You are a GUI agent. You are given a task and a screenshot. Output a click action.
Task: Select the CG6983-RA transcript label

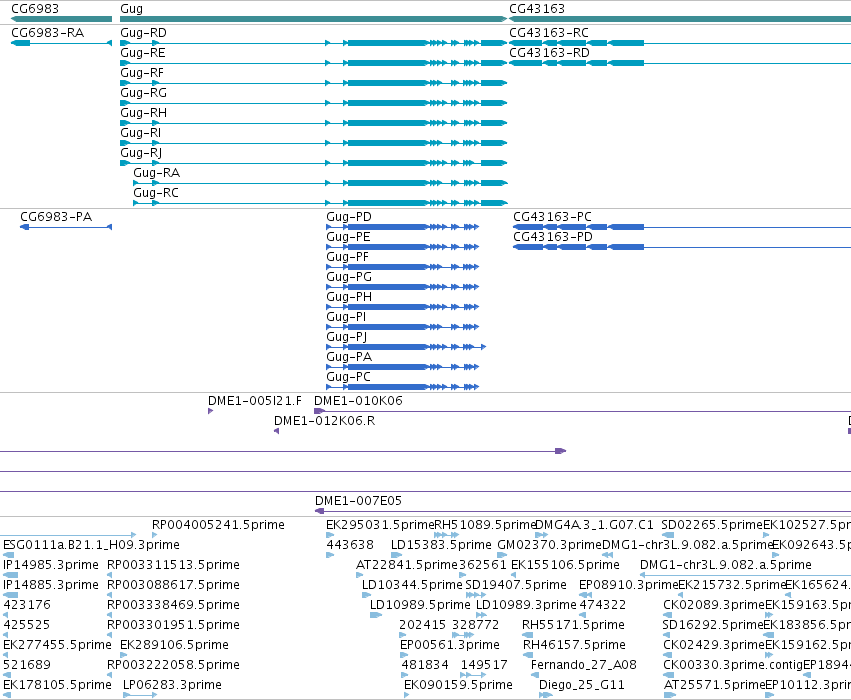[x=48, y=33]
